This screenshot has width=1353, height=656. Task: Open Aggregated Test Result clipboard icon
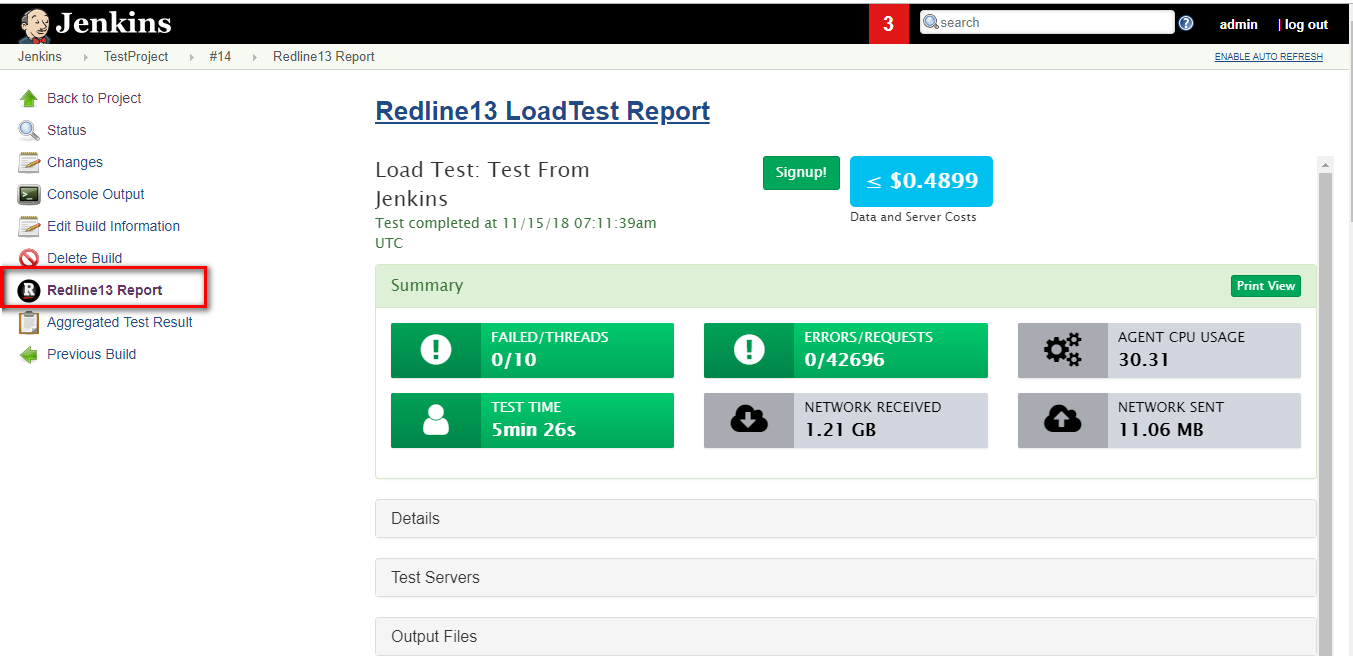click(x=26, y=321)
